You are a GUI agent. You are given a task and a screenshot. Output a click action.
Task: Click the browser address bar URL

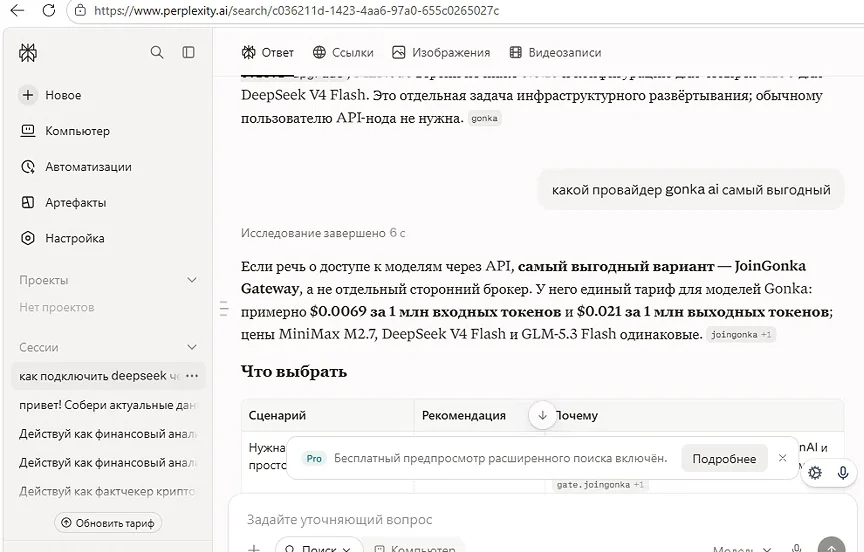[x=296, y=10]
